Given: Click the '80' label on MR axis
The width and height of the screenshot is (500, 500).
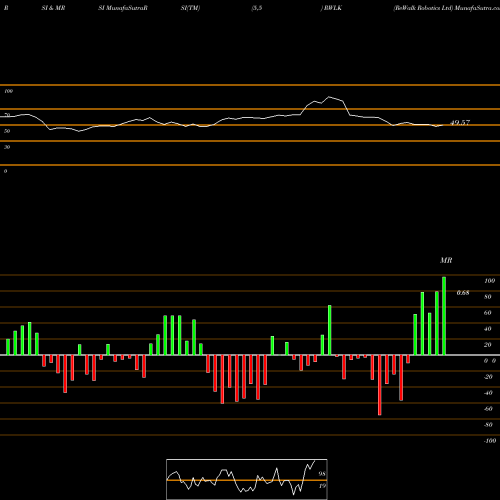Looking at the screenshot, I should [488, 297].
